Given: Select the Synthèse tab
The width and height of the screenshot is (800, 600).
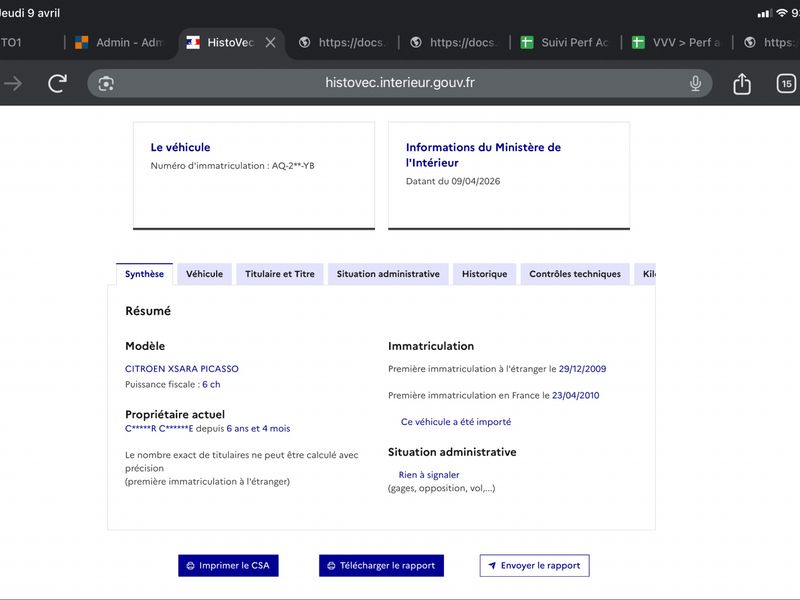Looking at the screenshot, I should pos(144,274).
